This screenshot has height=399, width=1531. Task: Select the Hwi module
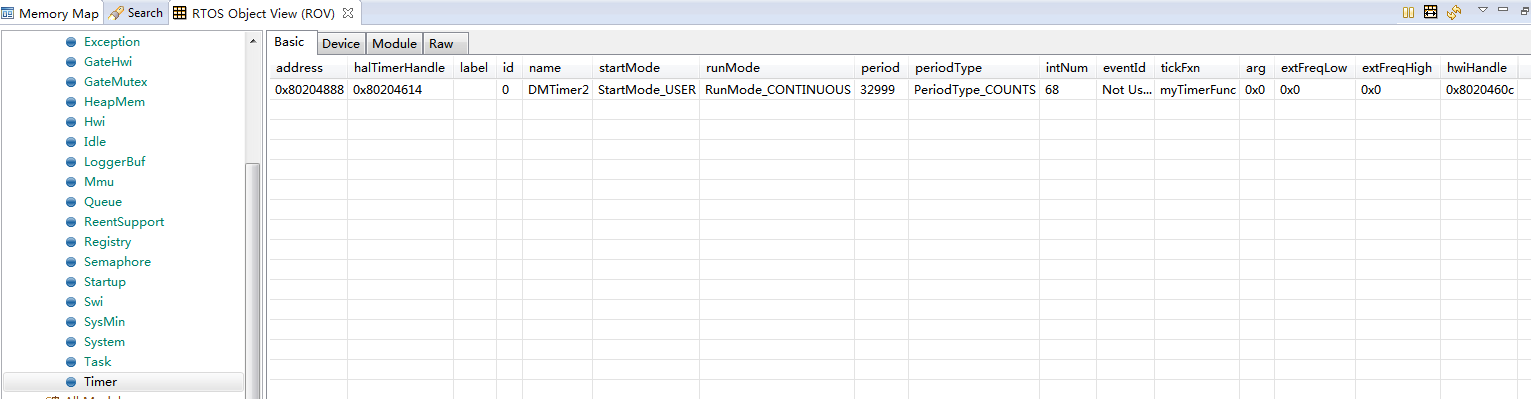point(95,122)
